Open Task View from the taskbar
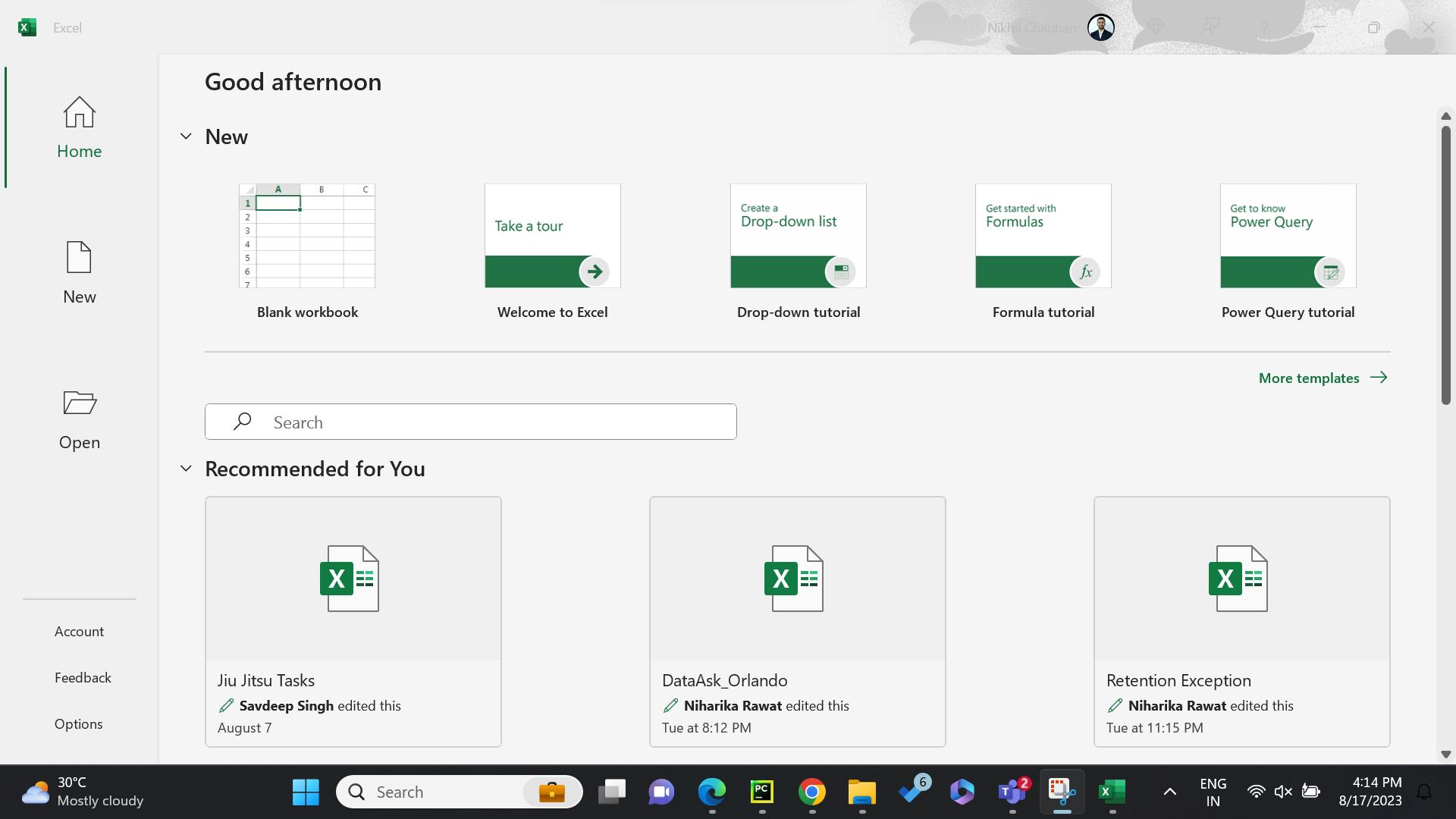1456x819 pixels. (611, 792)
